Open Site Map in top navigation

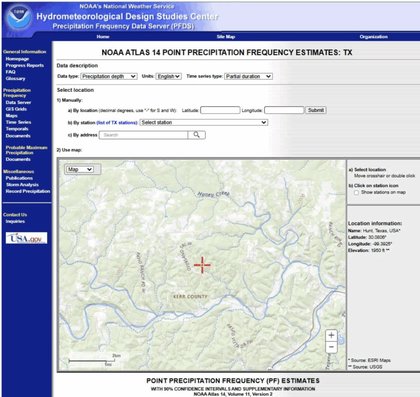click(x=226, y=37)
